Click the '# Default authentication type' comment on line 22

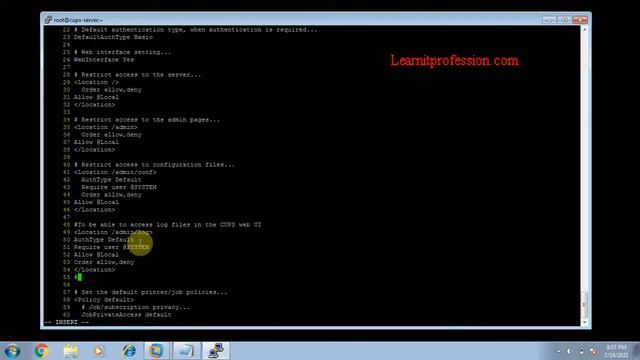pyautogui.click(x=196, y=30)
